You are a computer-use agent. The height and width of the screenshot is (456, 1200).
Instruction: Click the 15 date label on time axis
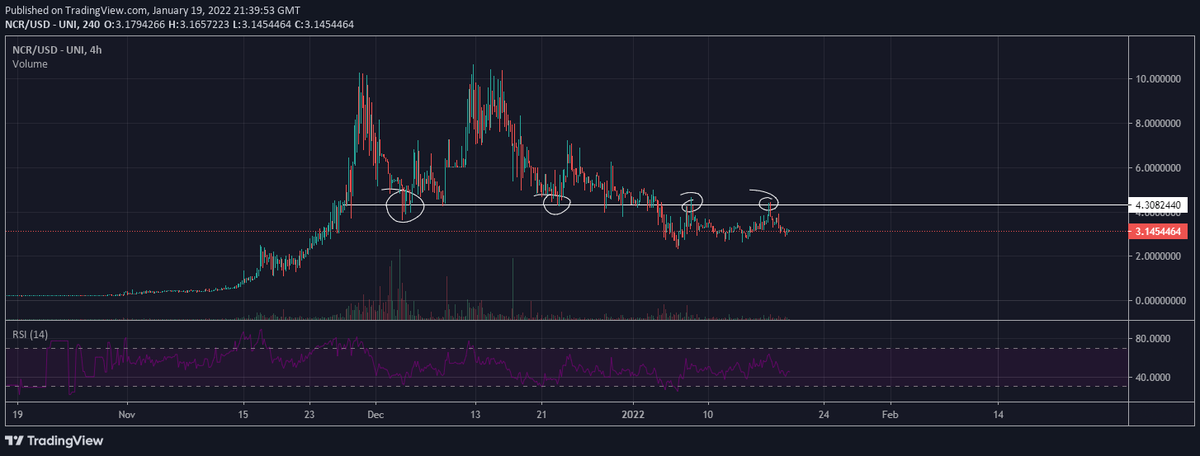pyautogui.click(x=242, y=413)
